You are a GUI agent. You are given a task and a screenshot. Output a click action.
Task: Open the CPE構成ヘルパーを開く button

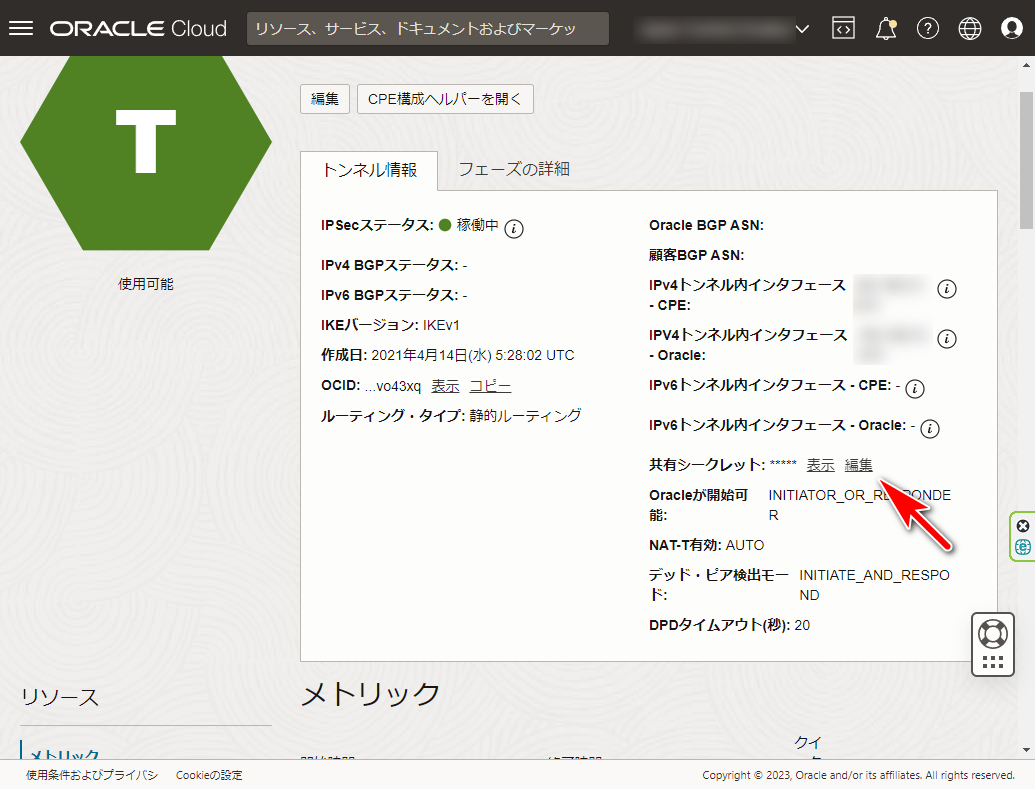pyautogui.click(x=445, y=99)
